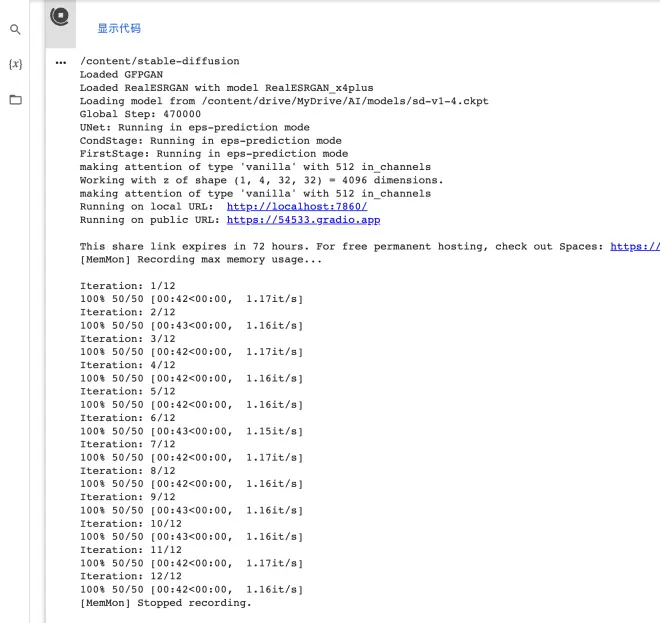
Task: Click the '[MemMon] Stopped recording.' line
Action: tap(165, 603)
